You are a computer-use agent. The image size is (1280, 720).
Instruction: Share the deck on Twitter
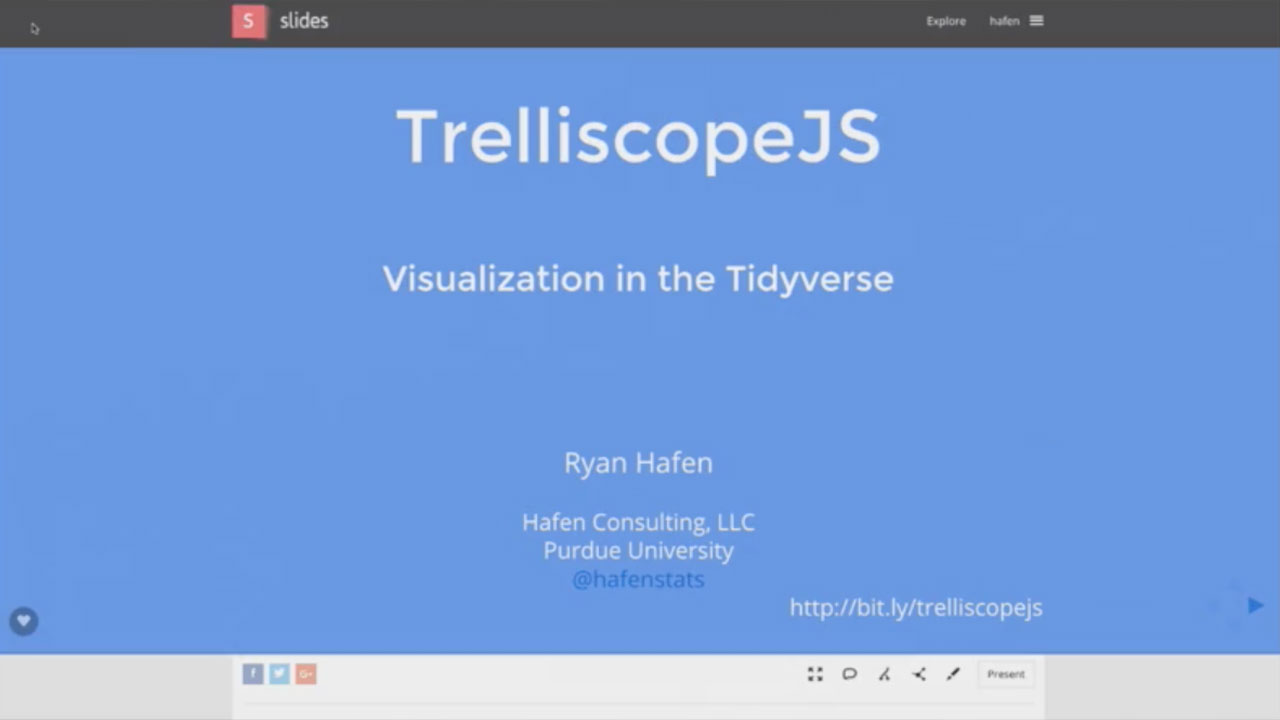[279, 674]
